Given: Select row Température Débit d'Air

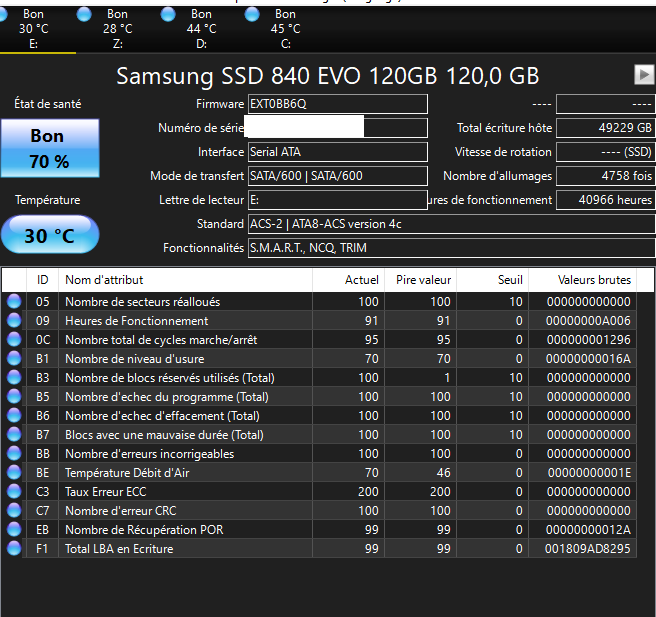Looking at the screenshot, I should coord(319,472).
